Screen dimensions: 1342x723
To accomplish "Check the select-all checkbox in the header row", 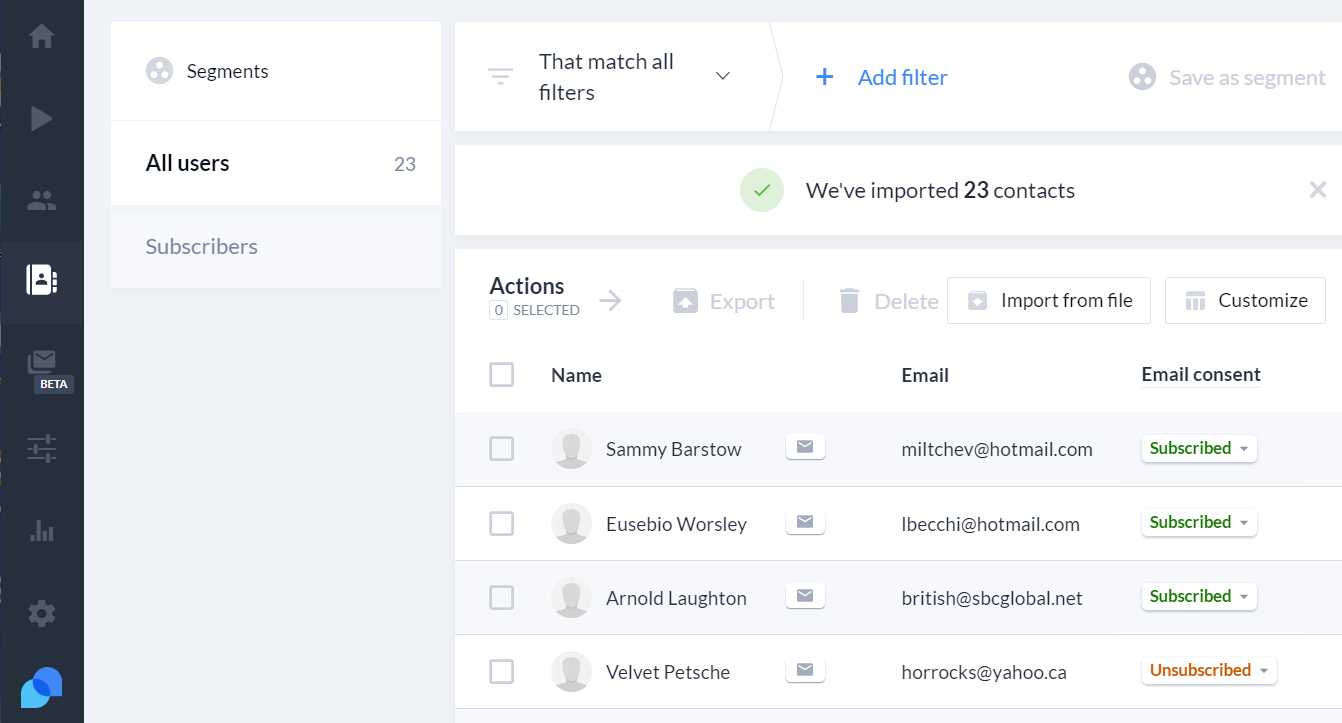I will pyautogui.click(x=501, y=374).
